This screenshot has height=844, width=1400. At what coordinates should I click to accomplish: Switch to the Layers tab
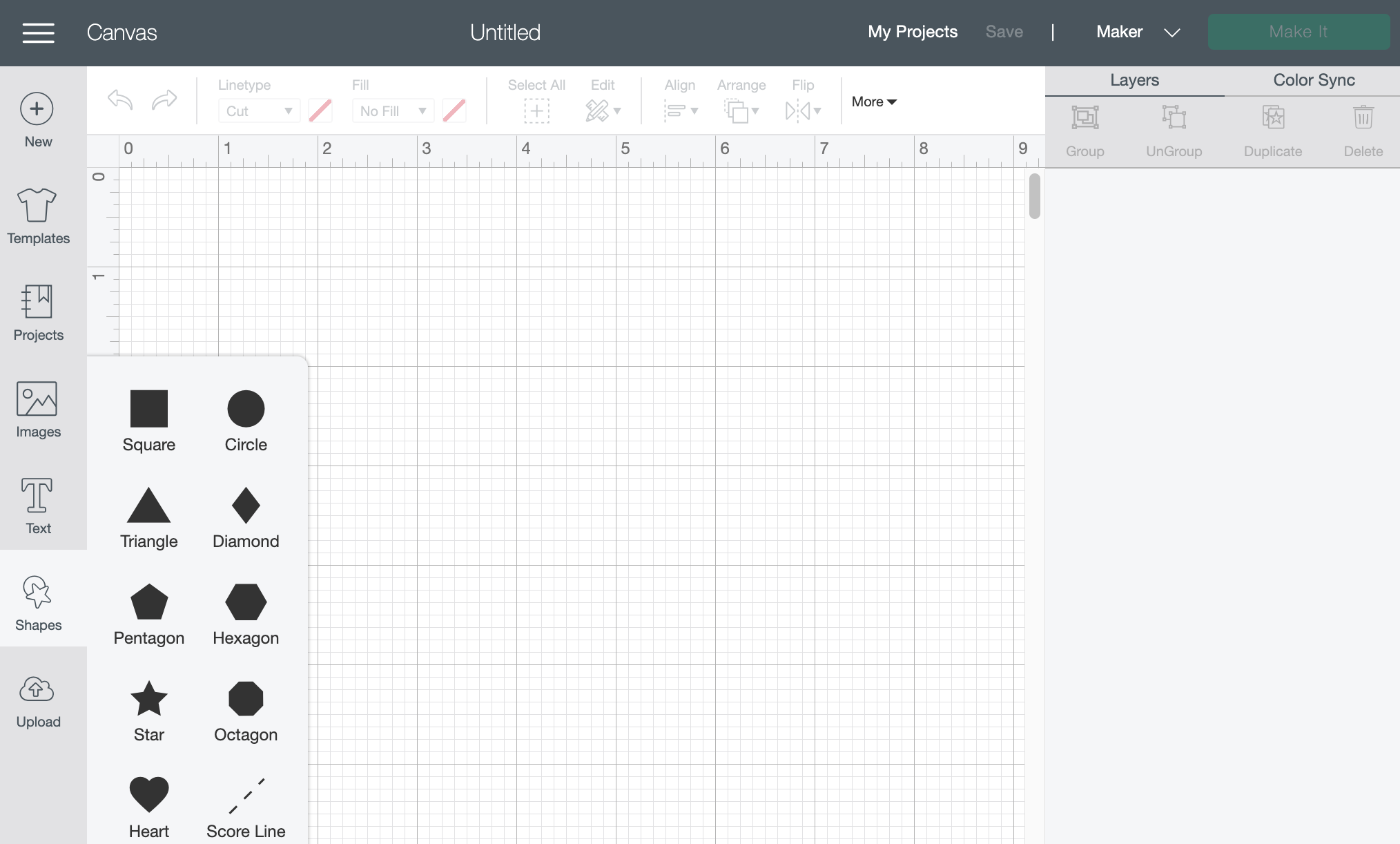(x=1134, y=80)
